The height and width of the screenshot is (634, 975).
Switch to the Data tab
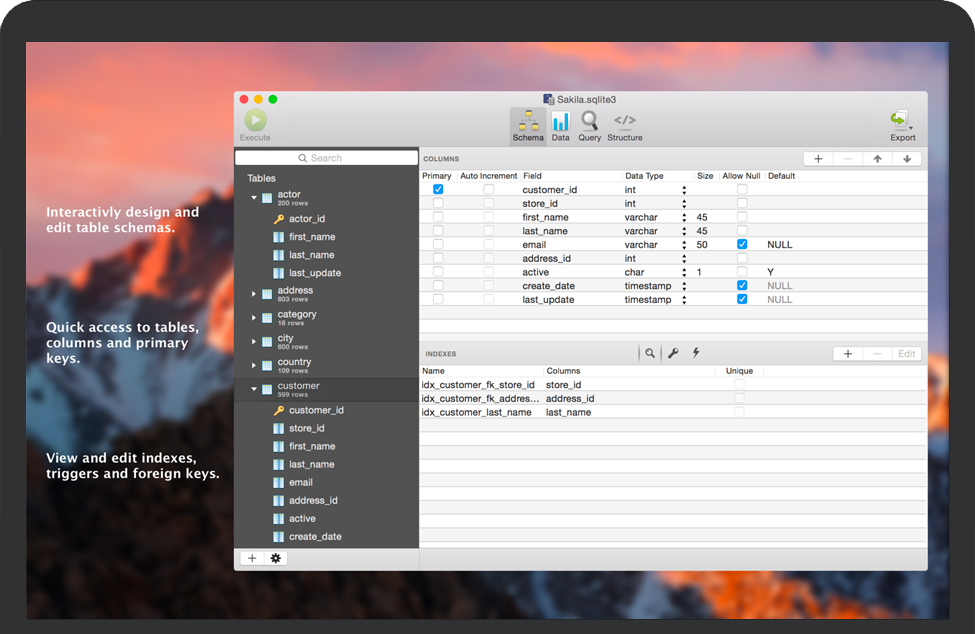(x=560, y=125)
